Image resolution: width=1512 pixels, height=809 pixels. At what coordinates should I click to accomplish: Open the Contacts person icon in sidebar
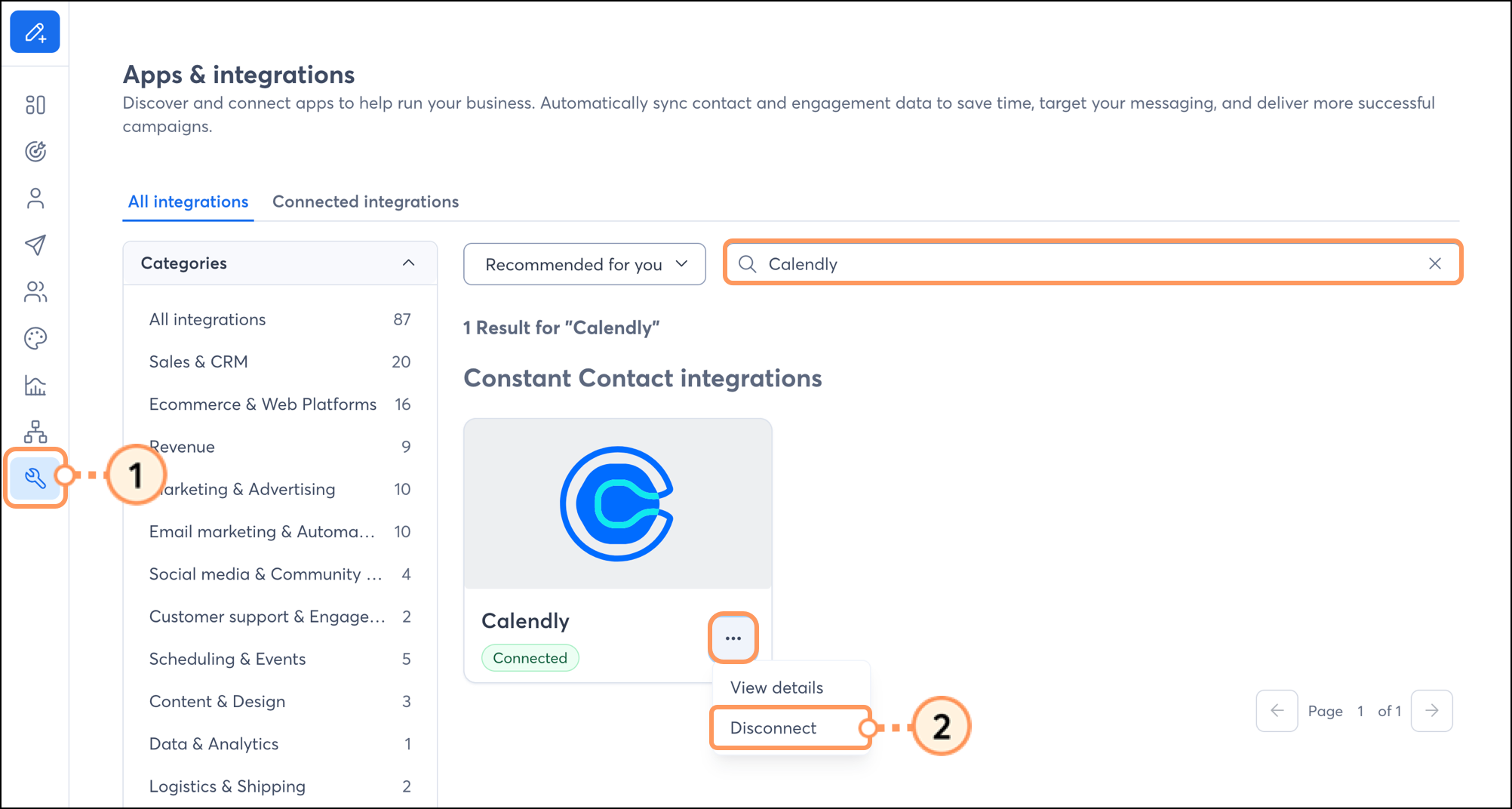coord(35,198)
